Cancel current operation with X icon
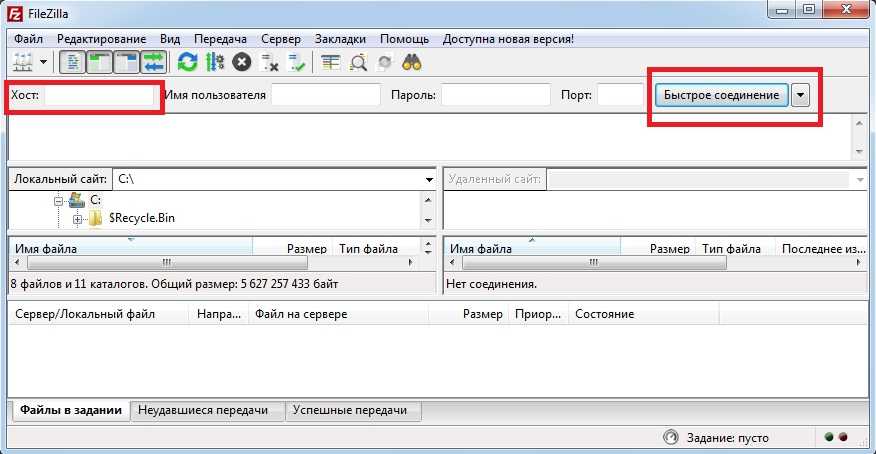The image size is (876, 454). tap(241, 62)
